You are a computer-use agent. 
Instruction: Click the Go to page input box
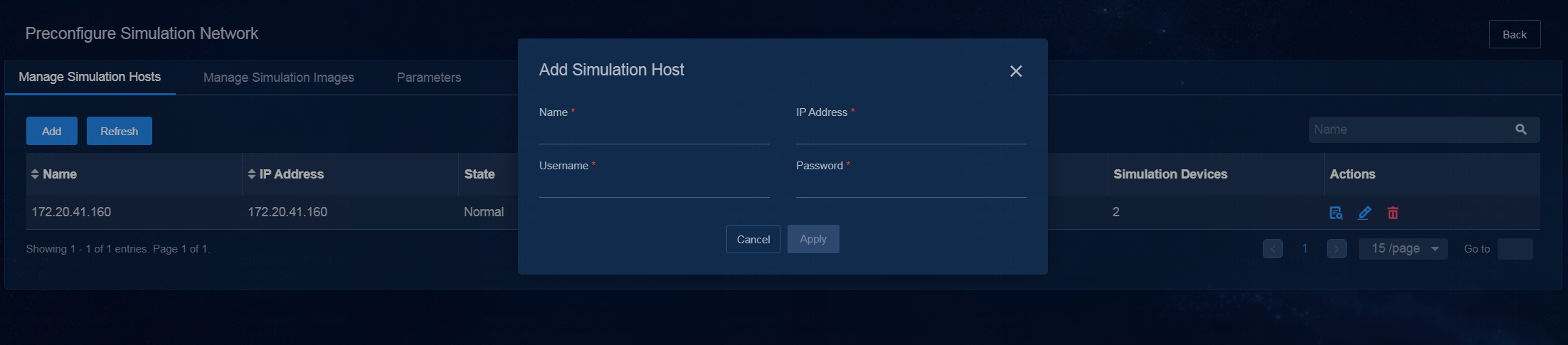(x=1515, y=249)
